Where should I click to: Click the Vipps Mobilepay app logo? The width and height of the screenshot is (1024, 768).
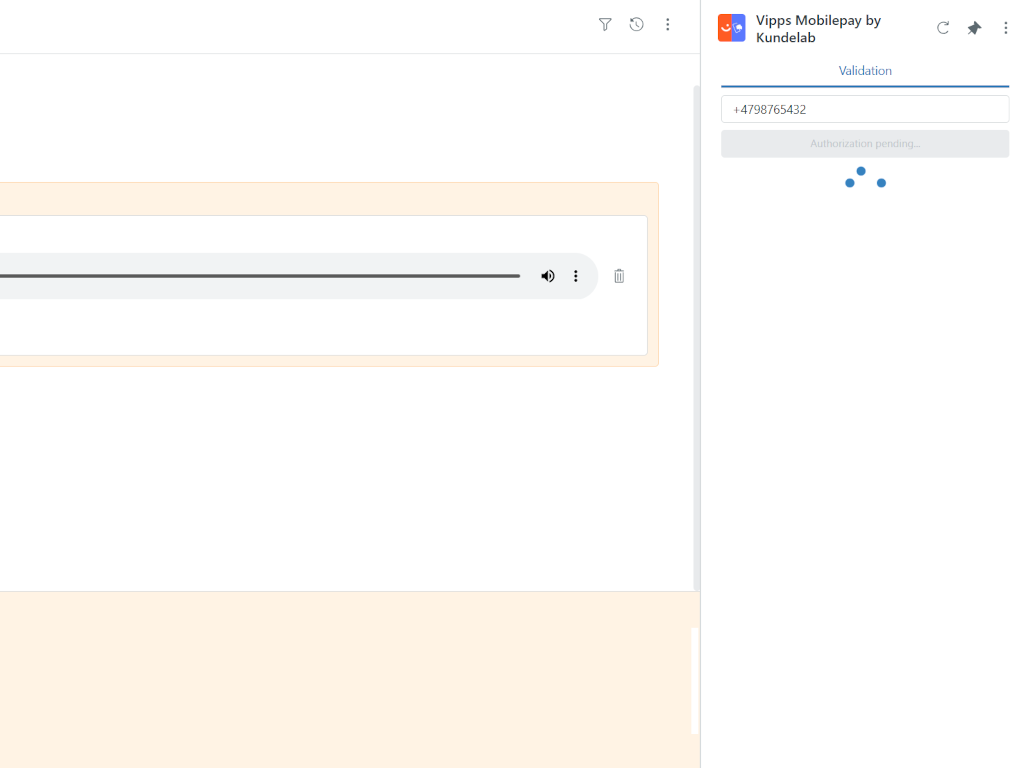click(x=731, y=28)
